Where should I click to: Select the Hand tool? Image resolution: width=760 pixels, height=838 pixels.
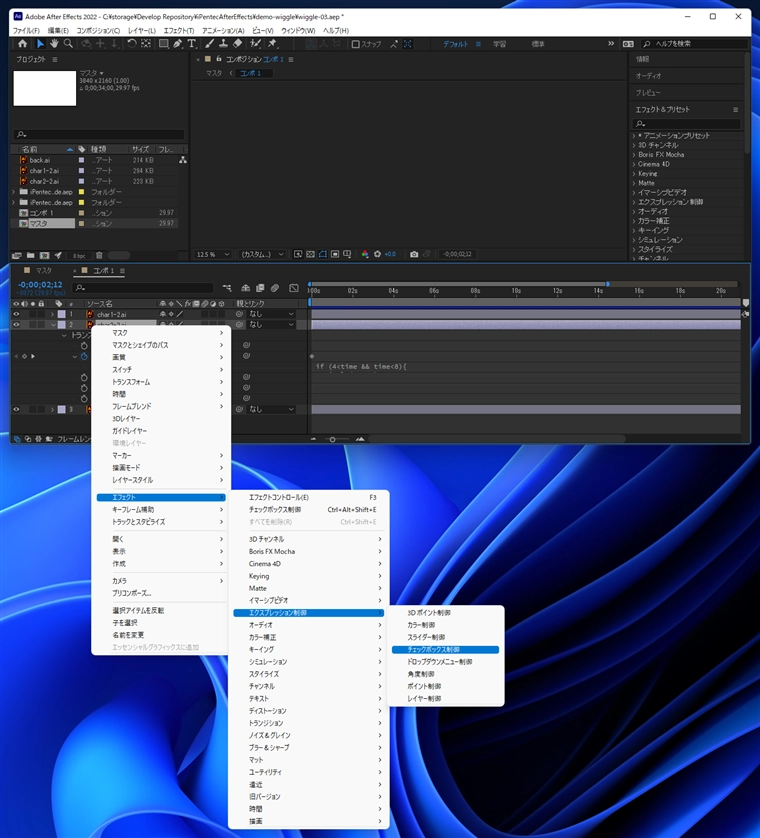[x=54, y=44]
